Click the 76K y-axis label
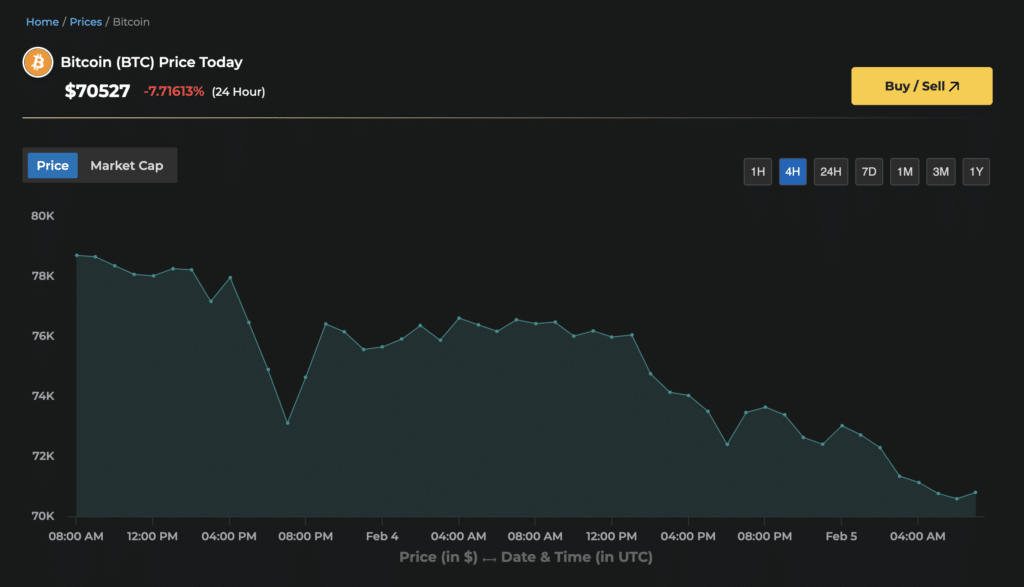The image size is (1024, 587). coord(43,336)
